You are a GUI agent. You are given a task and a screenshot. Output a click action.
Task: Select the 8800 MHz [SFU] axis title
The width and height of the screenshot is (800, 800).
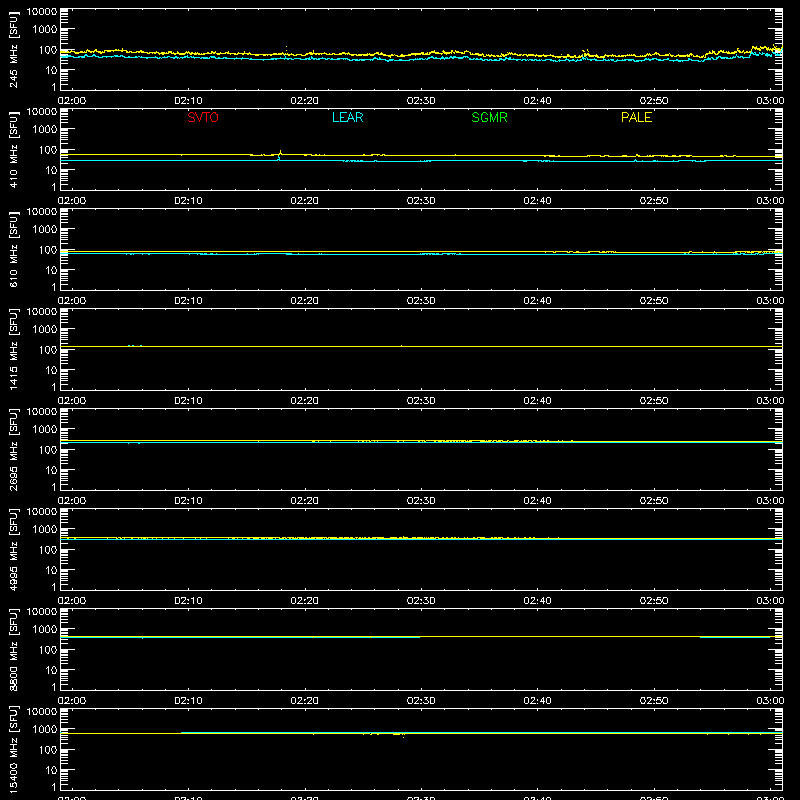[13, 649]
